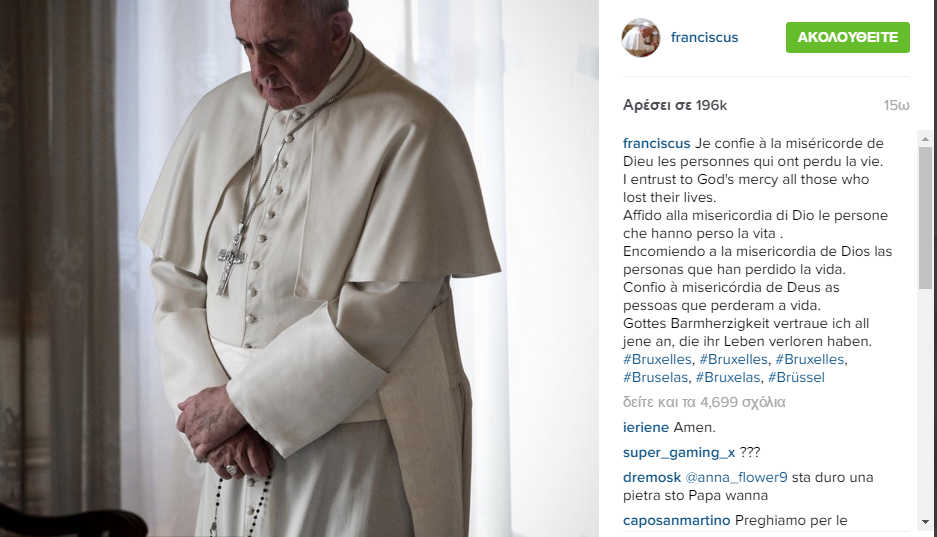Open the #Brüssel hashtag link
This screenshot has width=937, height=537.
796,378
